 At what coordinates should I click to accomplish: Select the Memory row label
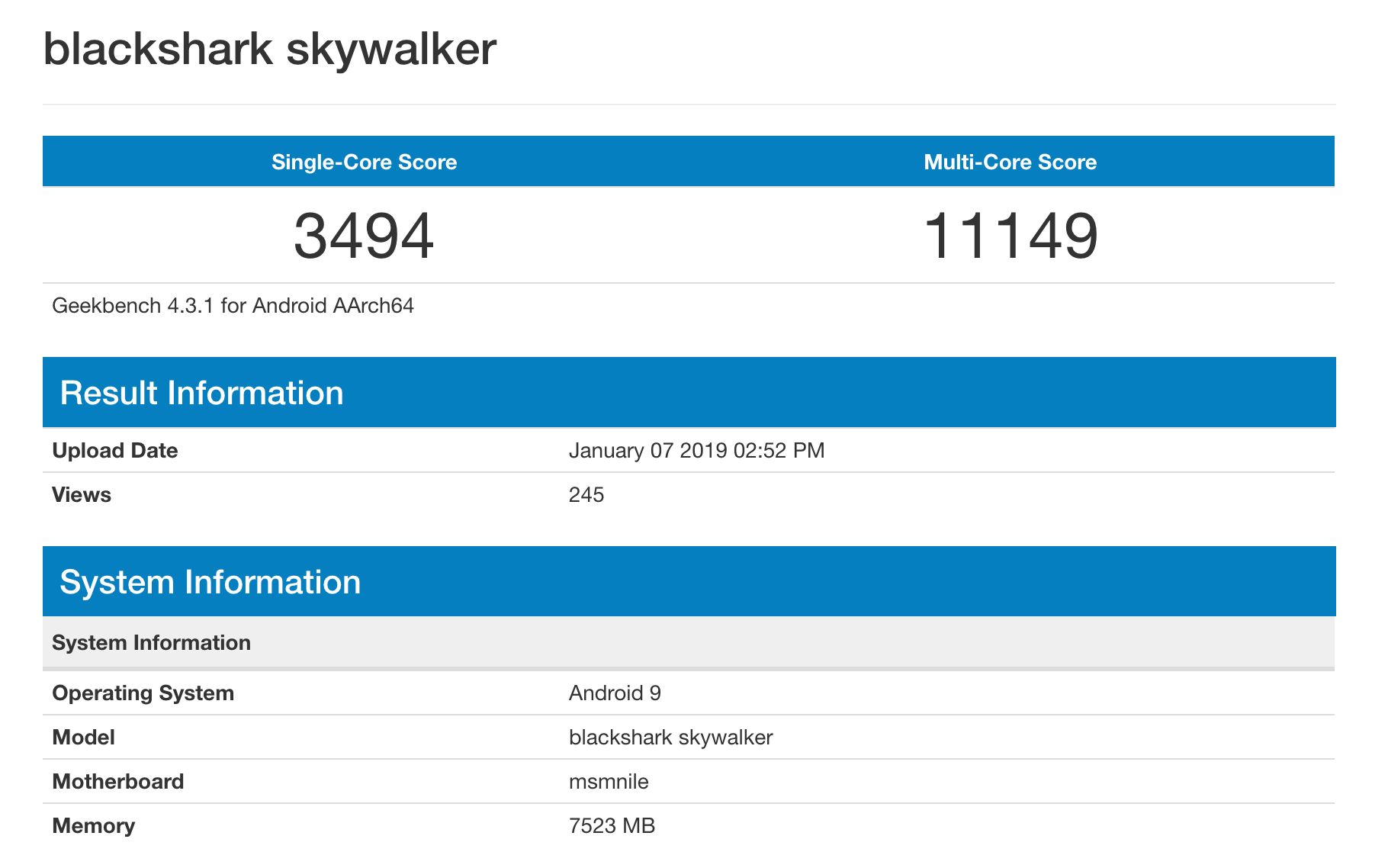tap(92, 825)
